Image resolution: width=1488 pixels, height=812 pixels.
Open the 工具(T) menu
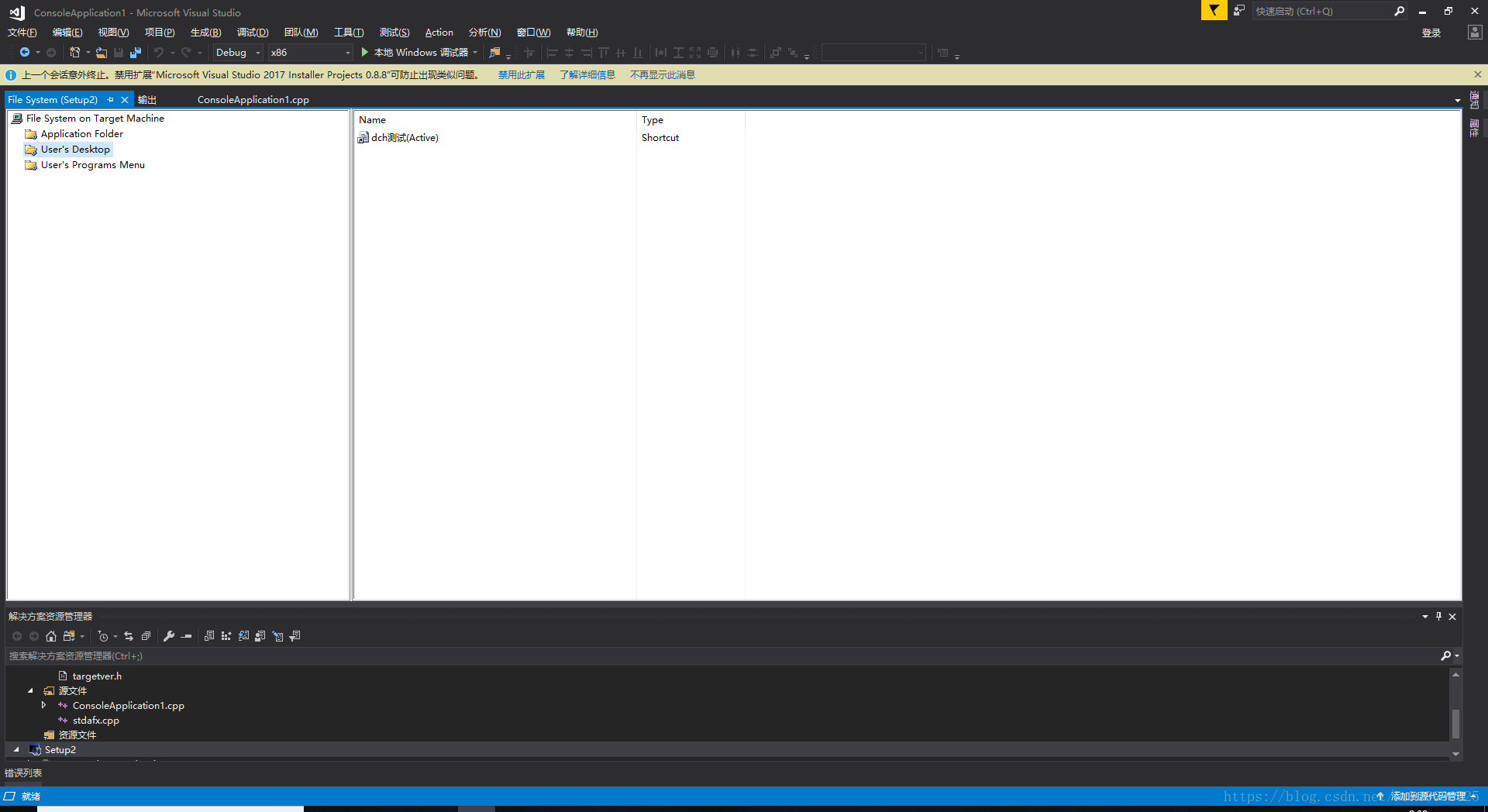(349, 33)
